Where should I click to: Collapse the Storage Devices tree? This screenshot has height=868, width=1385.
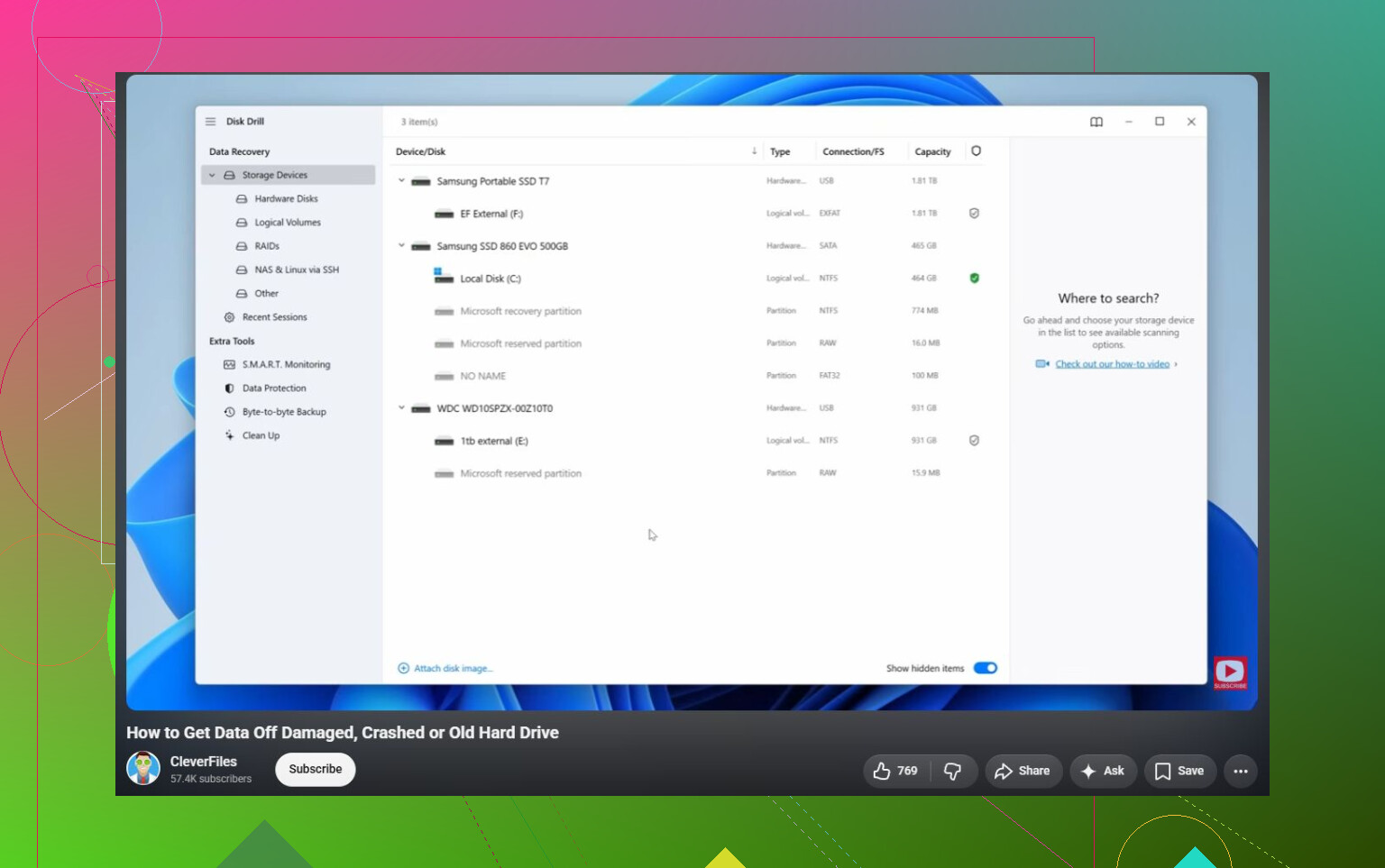212,175
